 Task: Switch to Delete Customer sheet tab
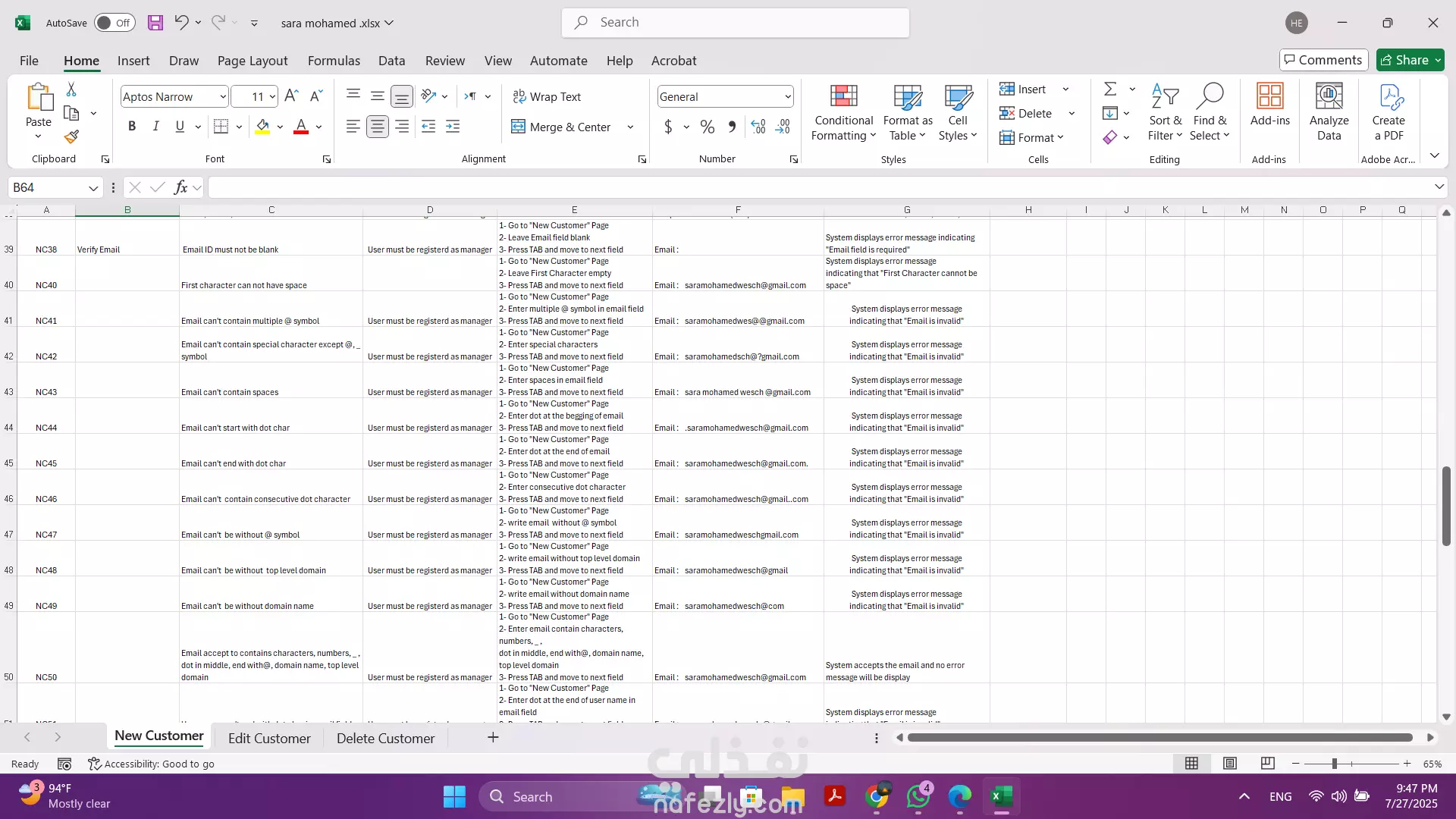(x=385, y=738)
